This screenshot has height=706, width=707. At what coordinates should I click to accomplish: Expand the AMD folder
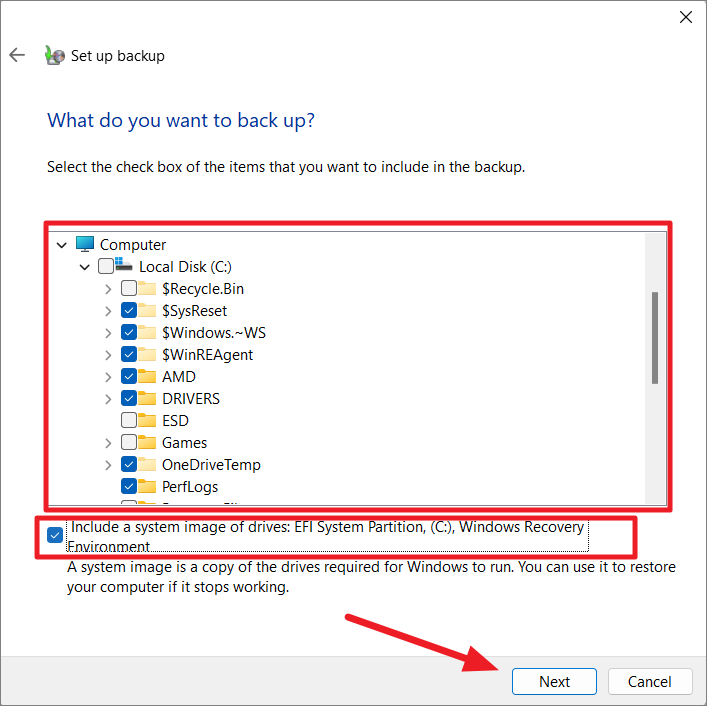tap(108, 377)
